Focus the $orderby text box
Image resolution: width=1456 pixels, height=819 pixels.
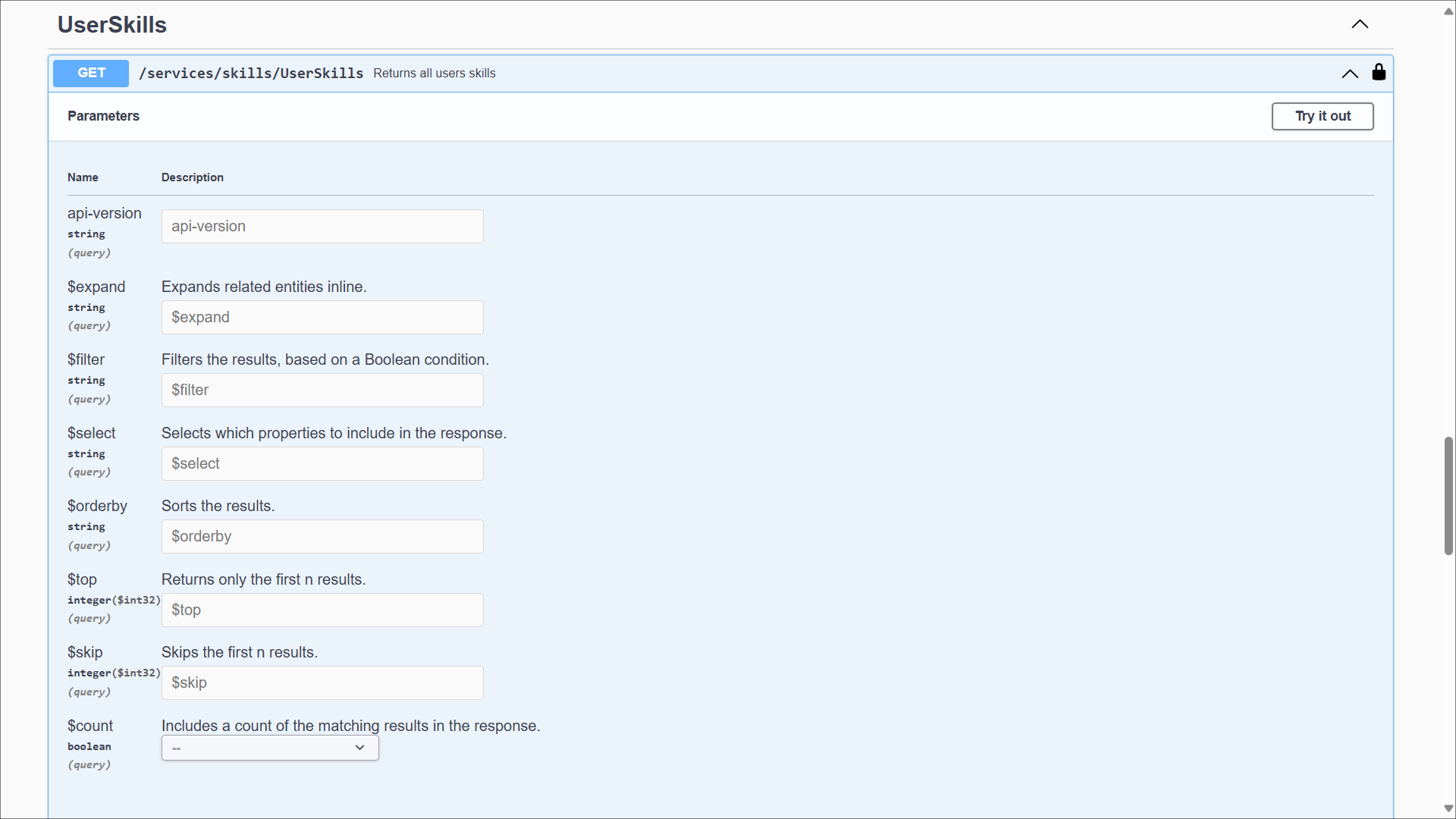322,537
